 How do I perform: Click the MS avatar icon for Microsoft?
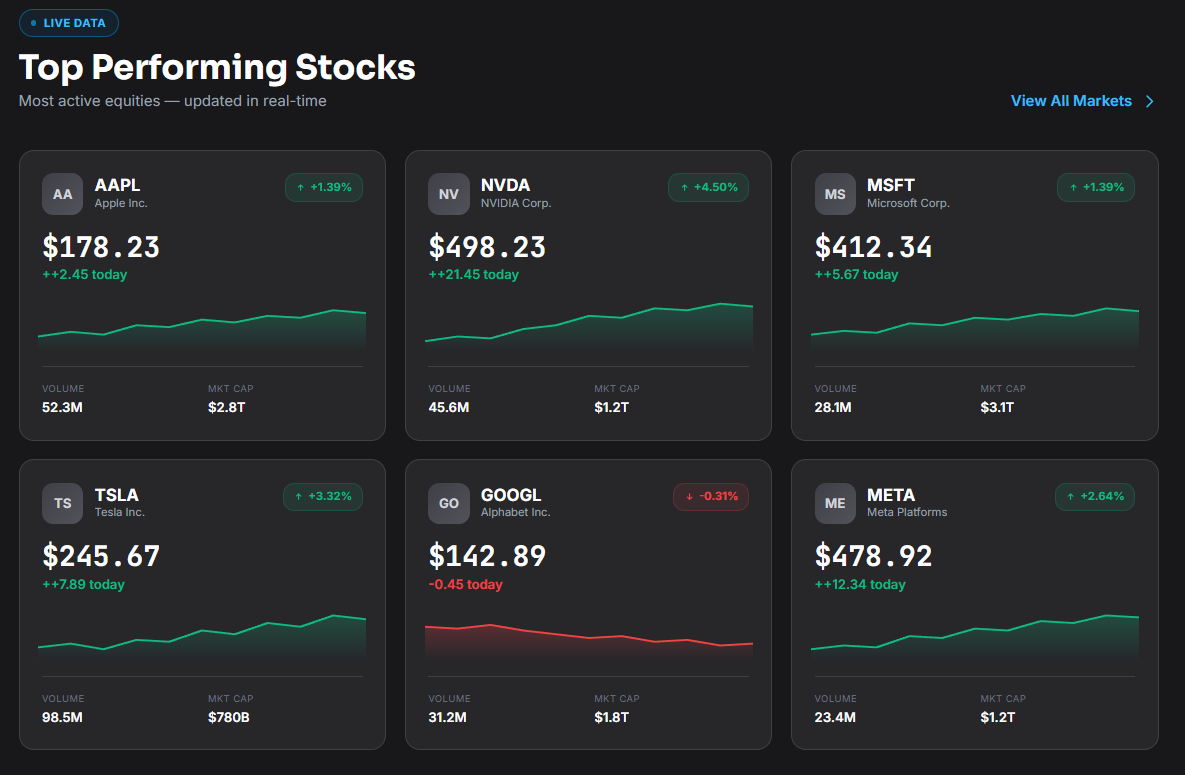click(x=835, y=194)
